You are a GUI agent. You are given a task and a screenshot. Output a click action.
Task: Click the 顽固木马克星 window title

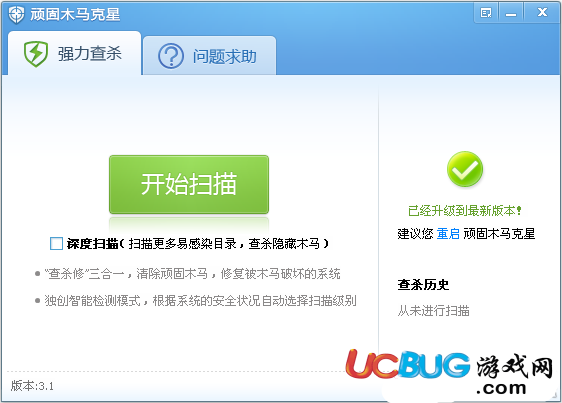coord(75,15)
